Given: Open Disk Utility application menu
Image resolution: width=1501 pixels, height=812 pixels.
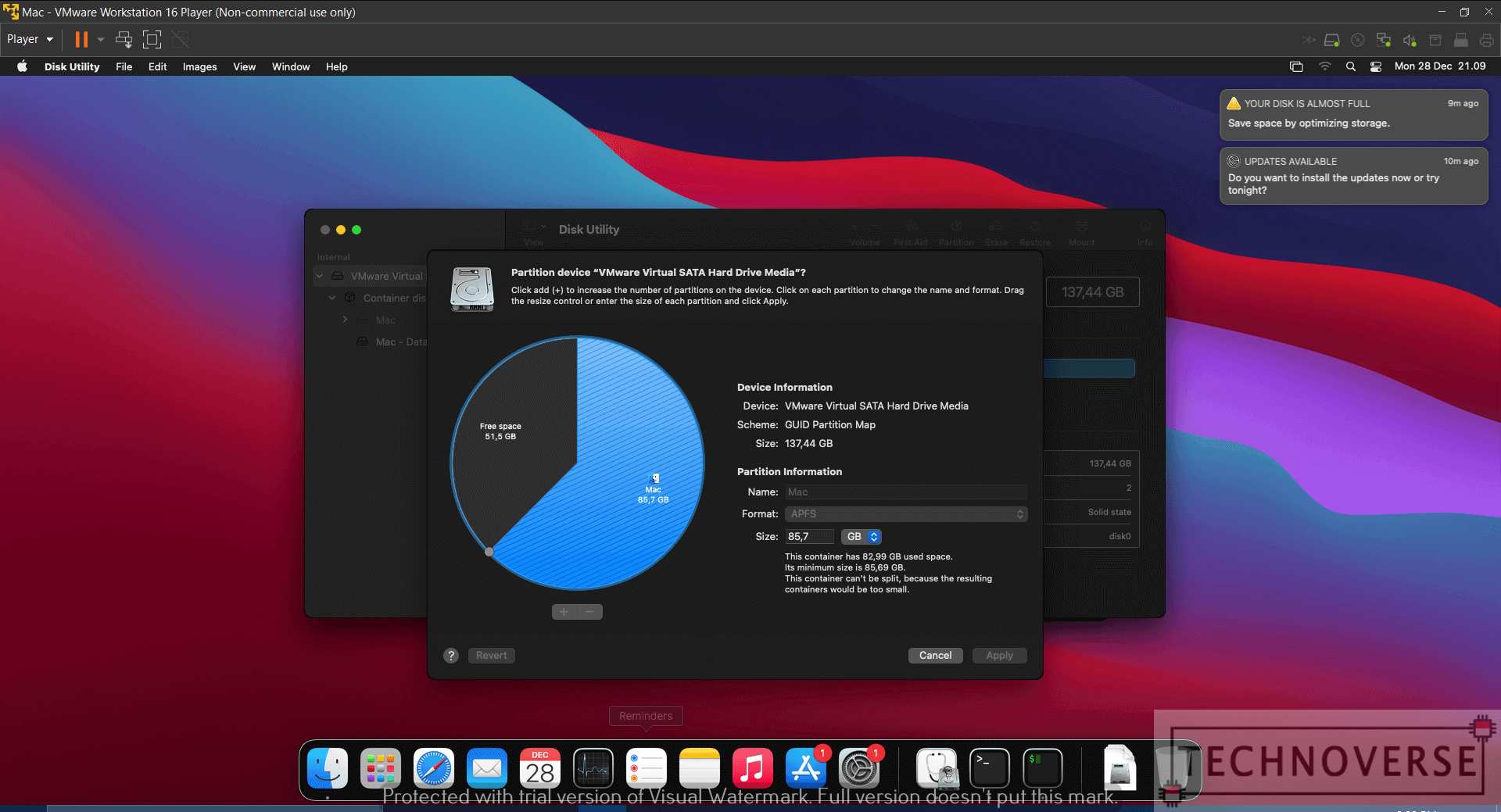Looking at the screenshot, I should tap(72, 66).
